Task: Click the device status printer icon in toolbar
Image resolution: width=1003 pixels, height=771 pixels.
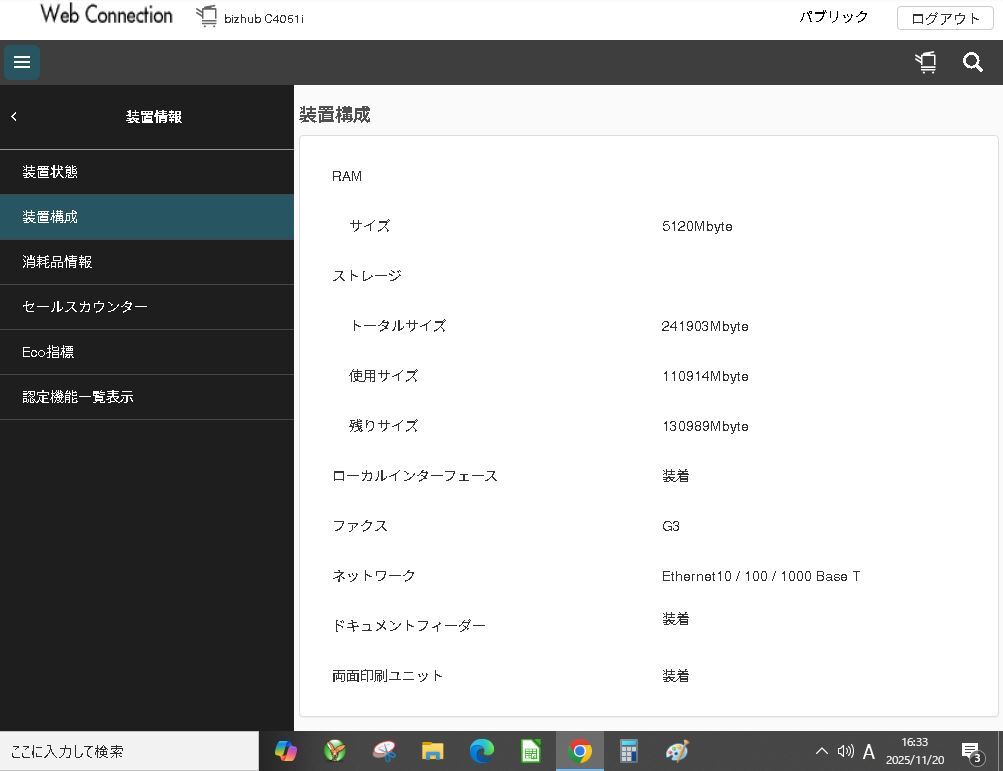Action: click(926, 62)
